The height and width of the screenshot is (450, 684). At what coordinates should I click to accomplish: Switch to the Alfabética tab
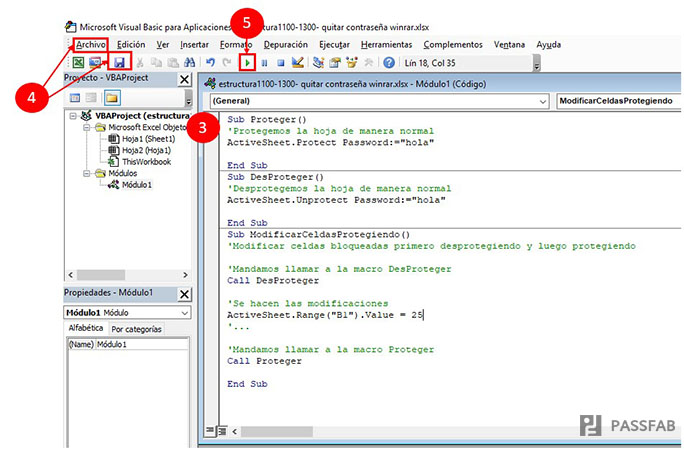coord(86,328)
